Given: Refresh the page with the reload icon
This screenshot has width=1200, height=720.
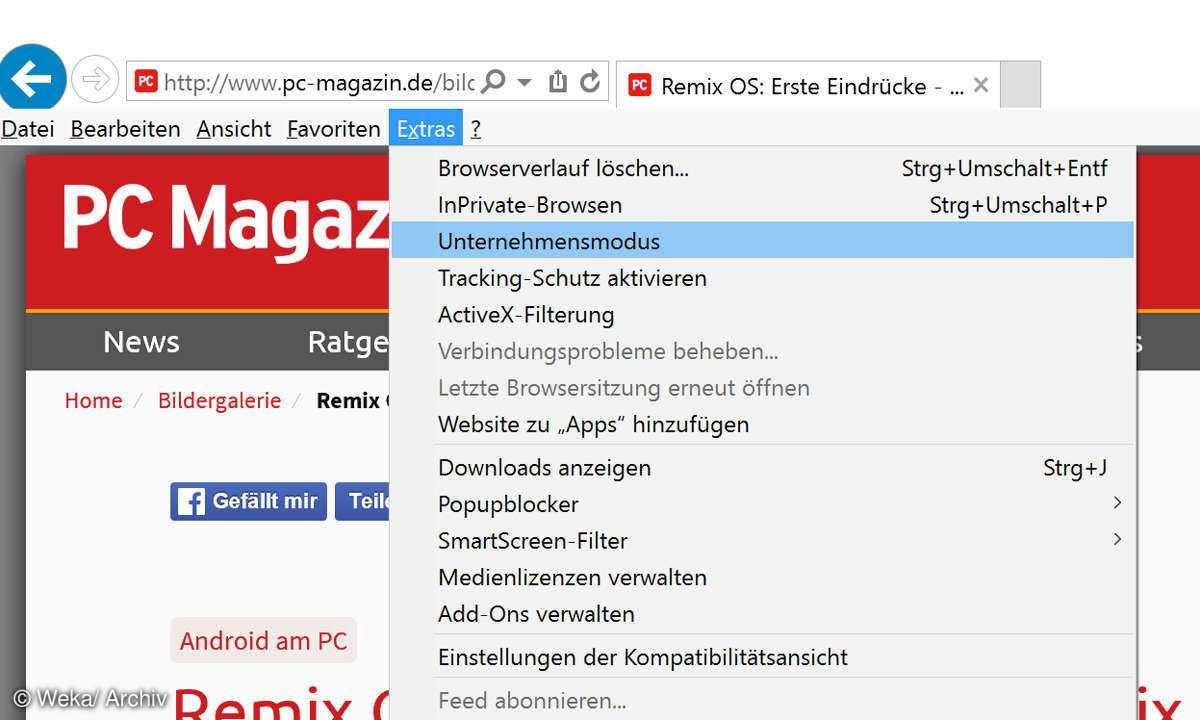Looking at the screenshot, I should (591, 81).
